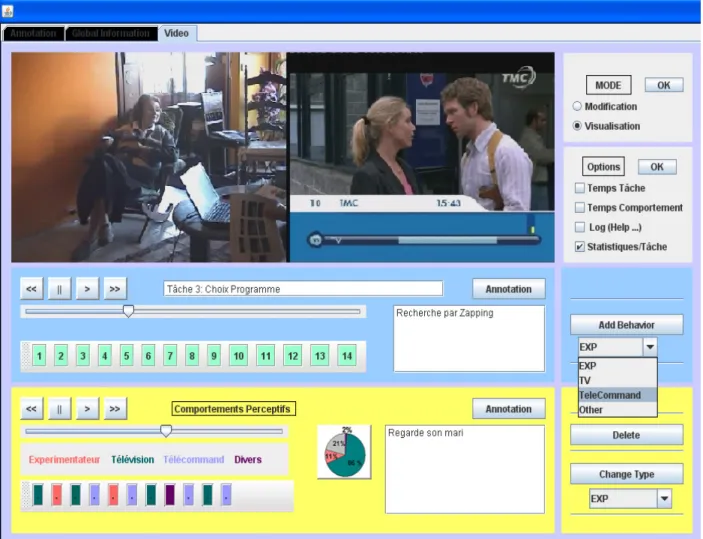Click the Comportements Perceptifs label

pos(234,409)
